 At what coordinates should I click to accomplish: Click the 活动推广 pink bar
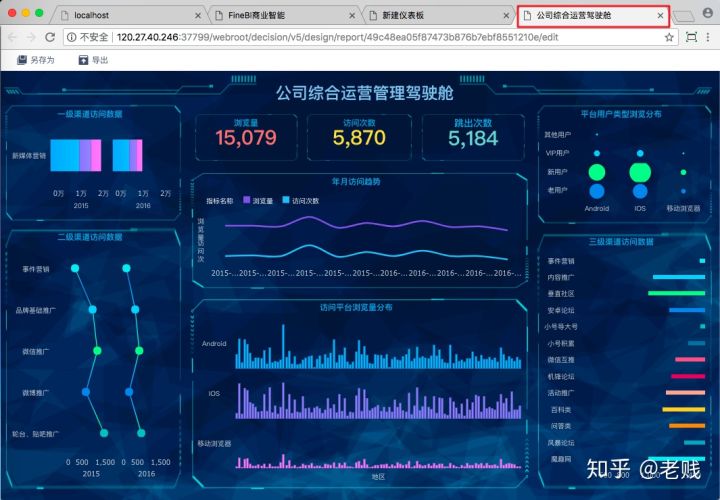pos(685,393)
